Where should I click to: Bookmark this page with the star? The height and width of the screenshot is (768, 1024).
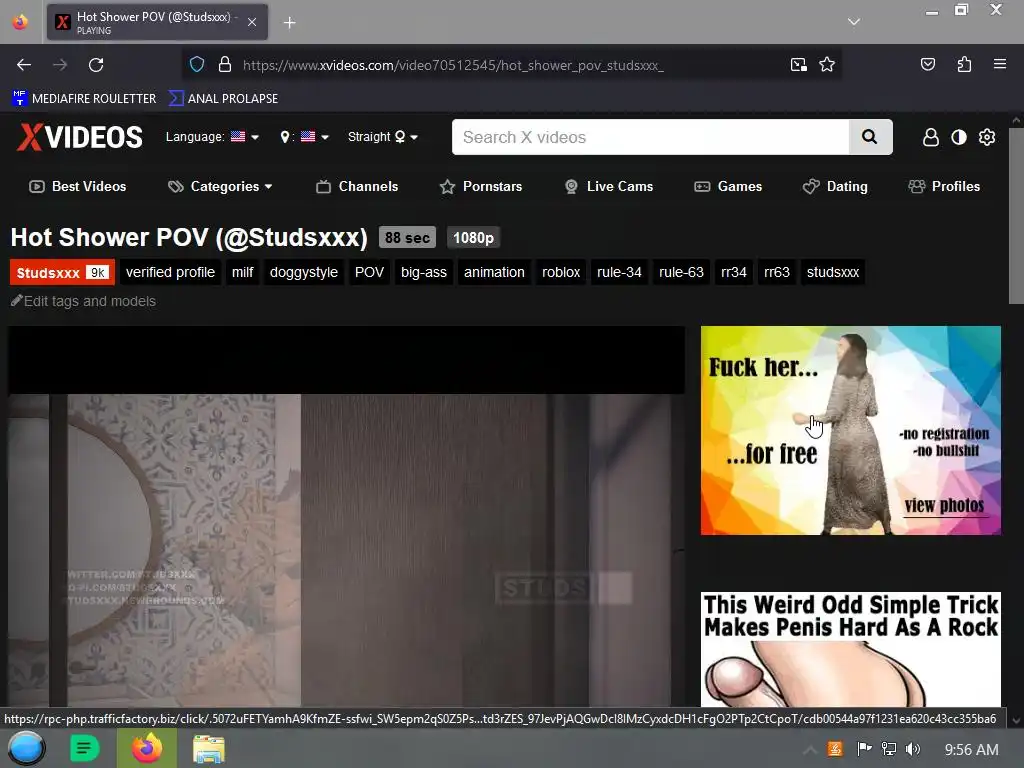(827, 64)
